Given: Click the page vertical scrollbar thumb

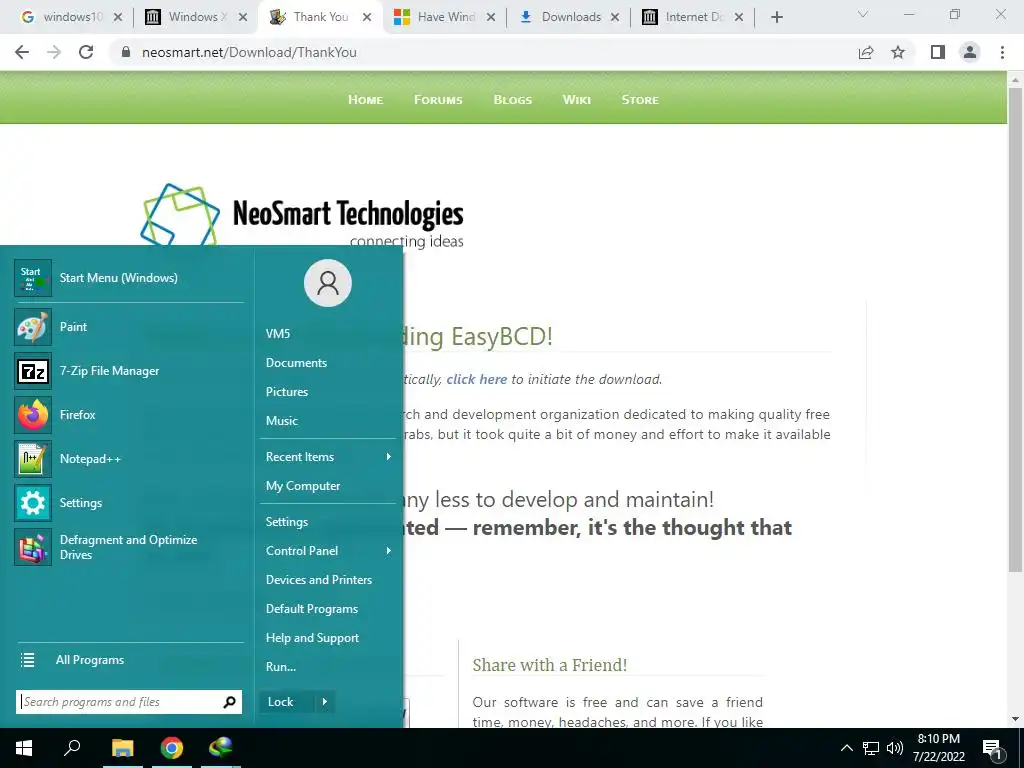Looking at the screenshot, I should pos(1016,330).
